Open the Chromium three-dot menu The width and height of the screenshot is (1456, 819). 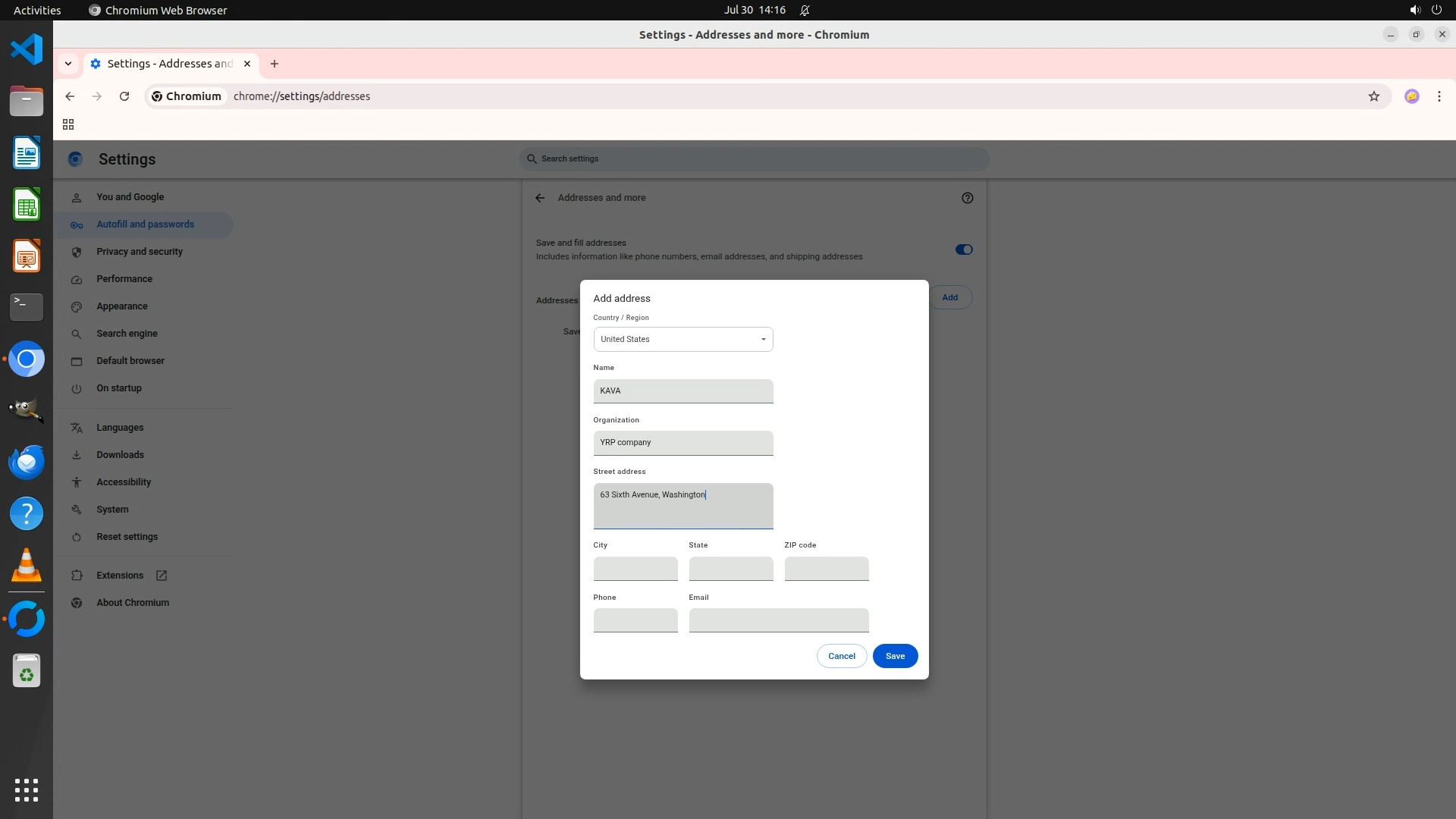(1439, 96)
